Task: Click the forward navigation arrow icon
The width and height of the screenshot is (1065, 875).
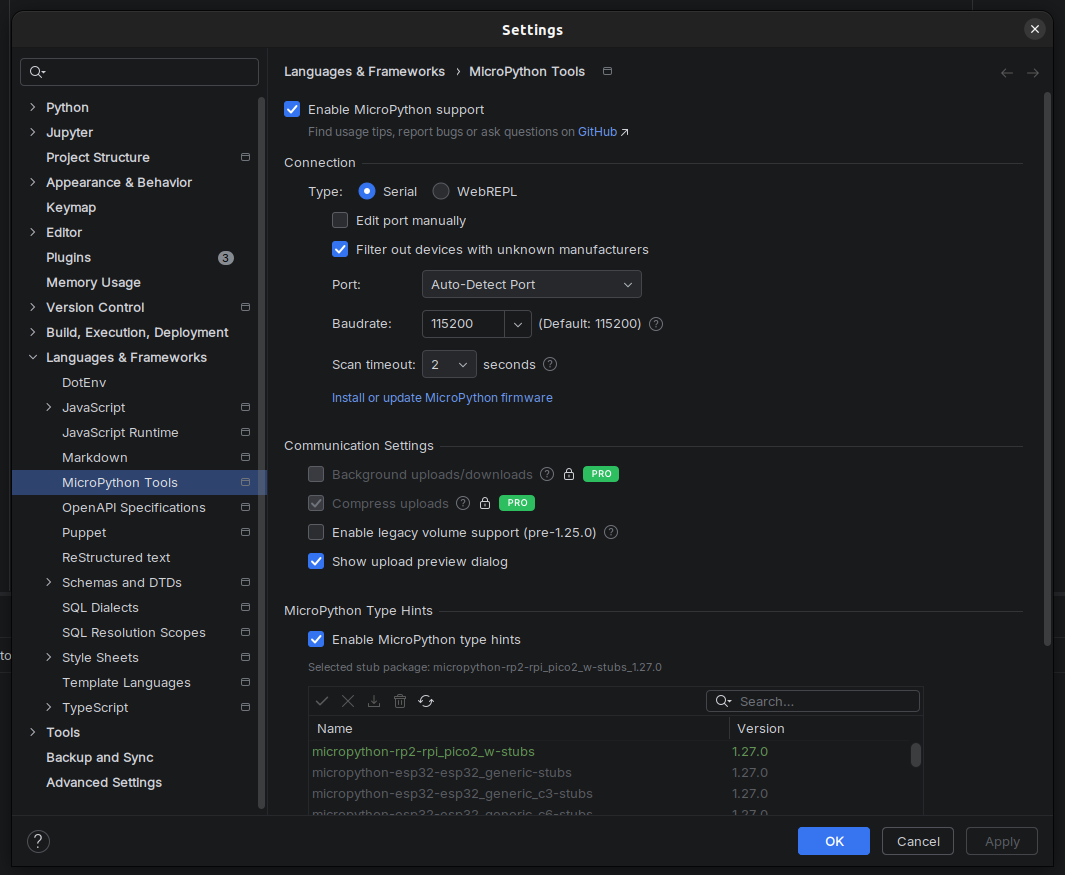Action: tap(1032, 73)
